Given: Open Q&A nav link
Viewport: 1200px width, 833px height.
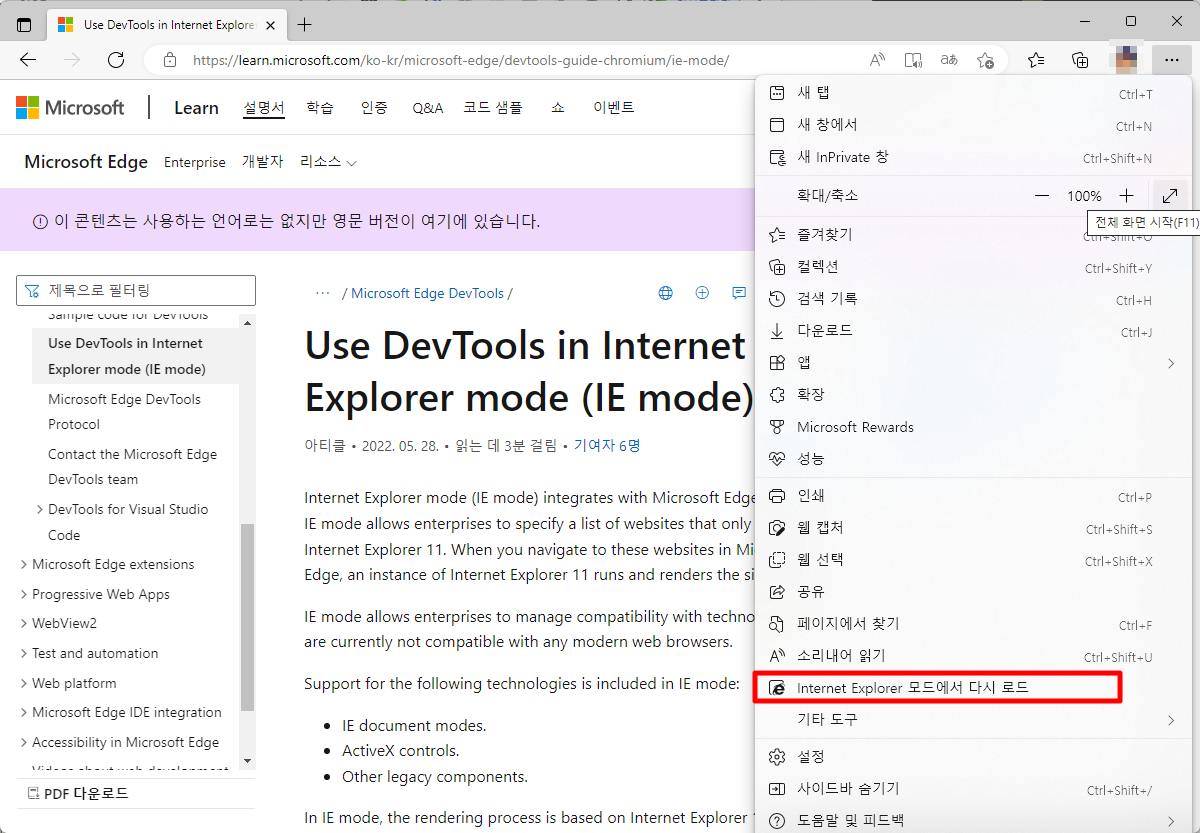Looking at the screenshot, I should point(427,108).
